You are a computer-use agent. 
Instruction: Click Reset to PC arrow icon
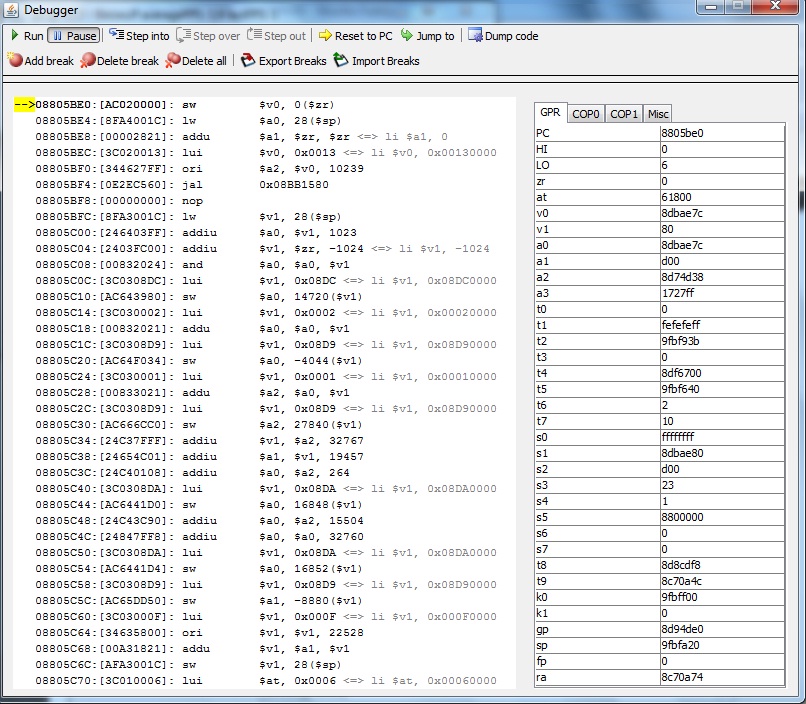tap(325, 36)
